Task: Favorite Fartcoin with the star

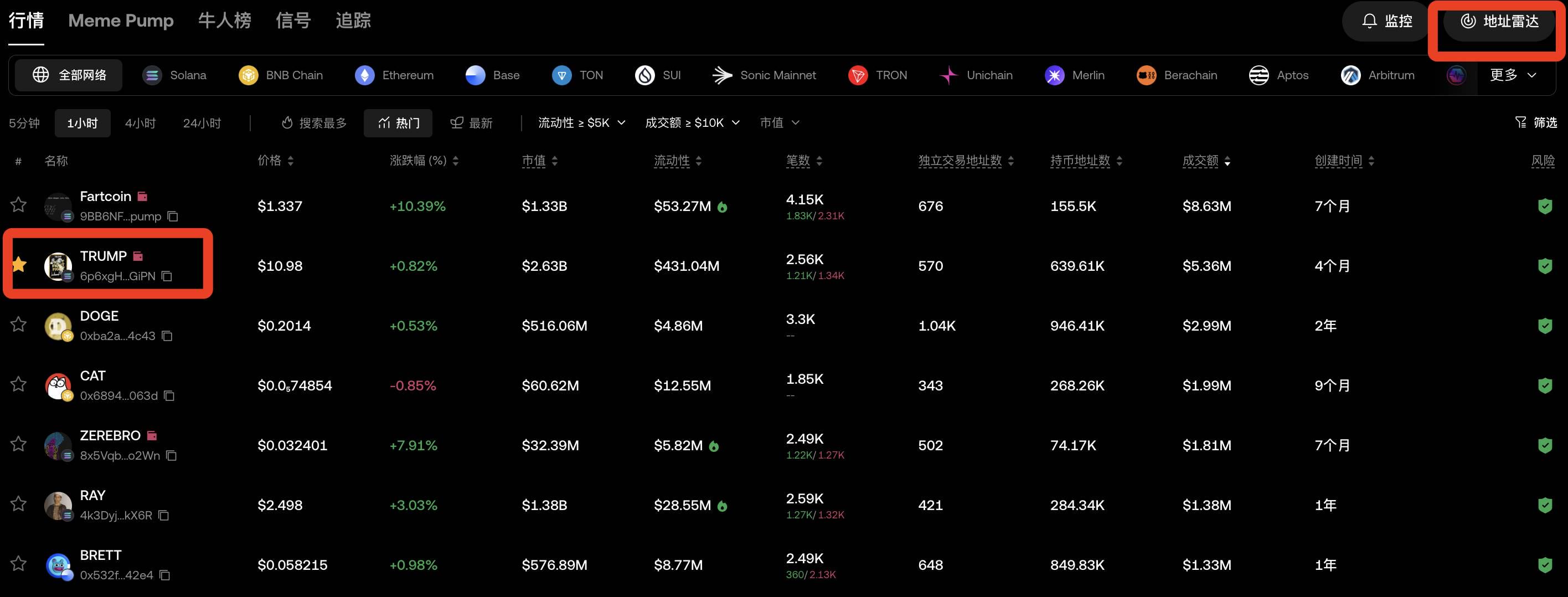Action: click(19, 204)
